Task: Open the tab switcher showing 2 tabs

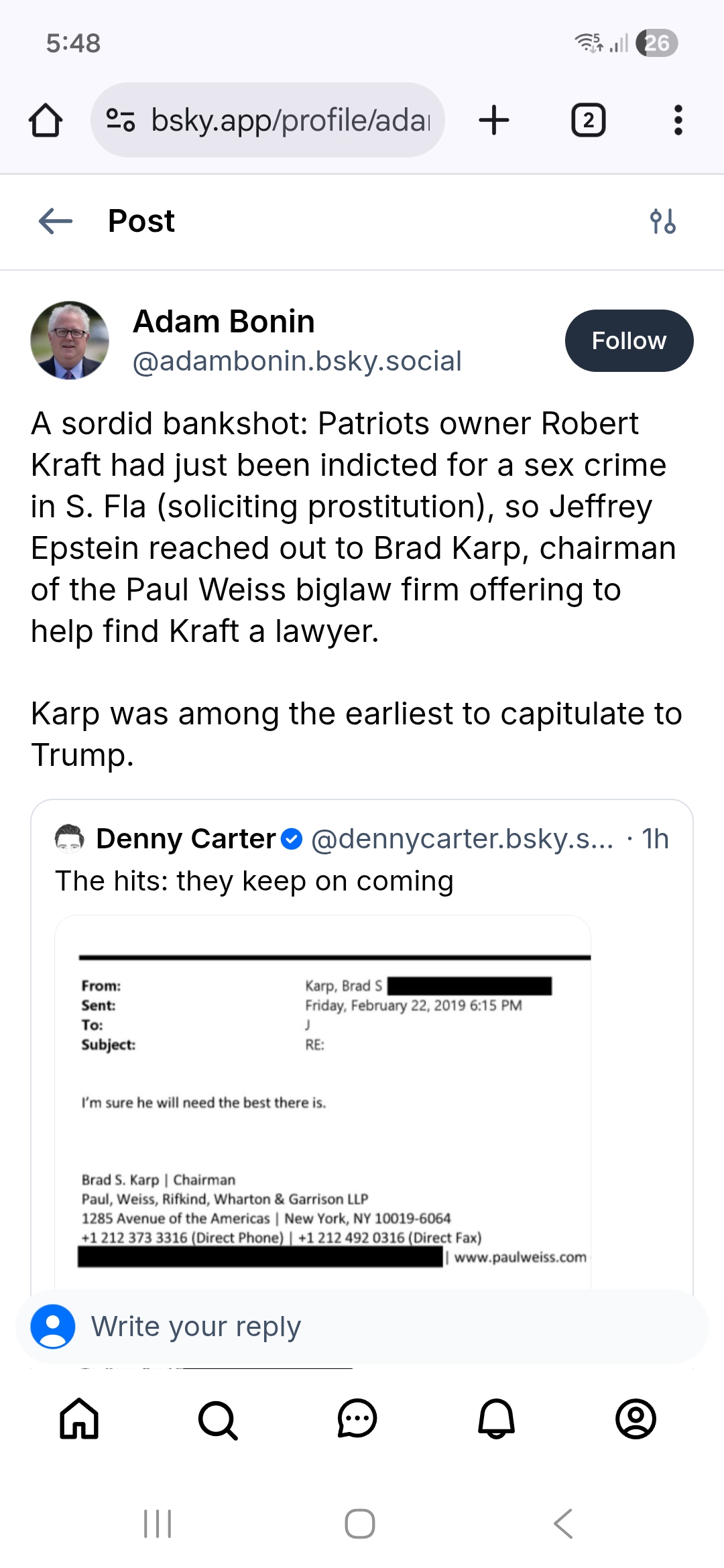Action: (x=588, y=121)
